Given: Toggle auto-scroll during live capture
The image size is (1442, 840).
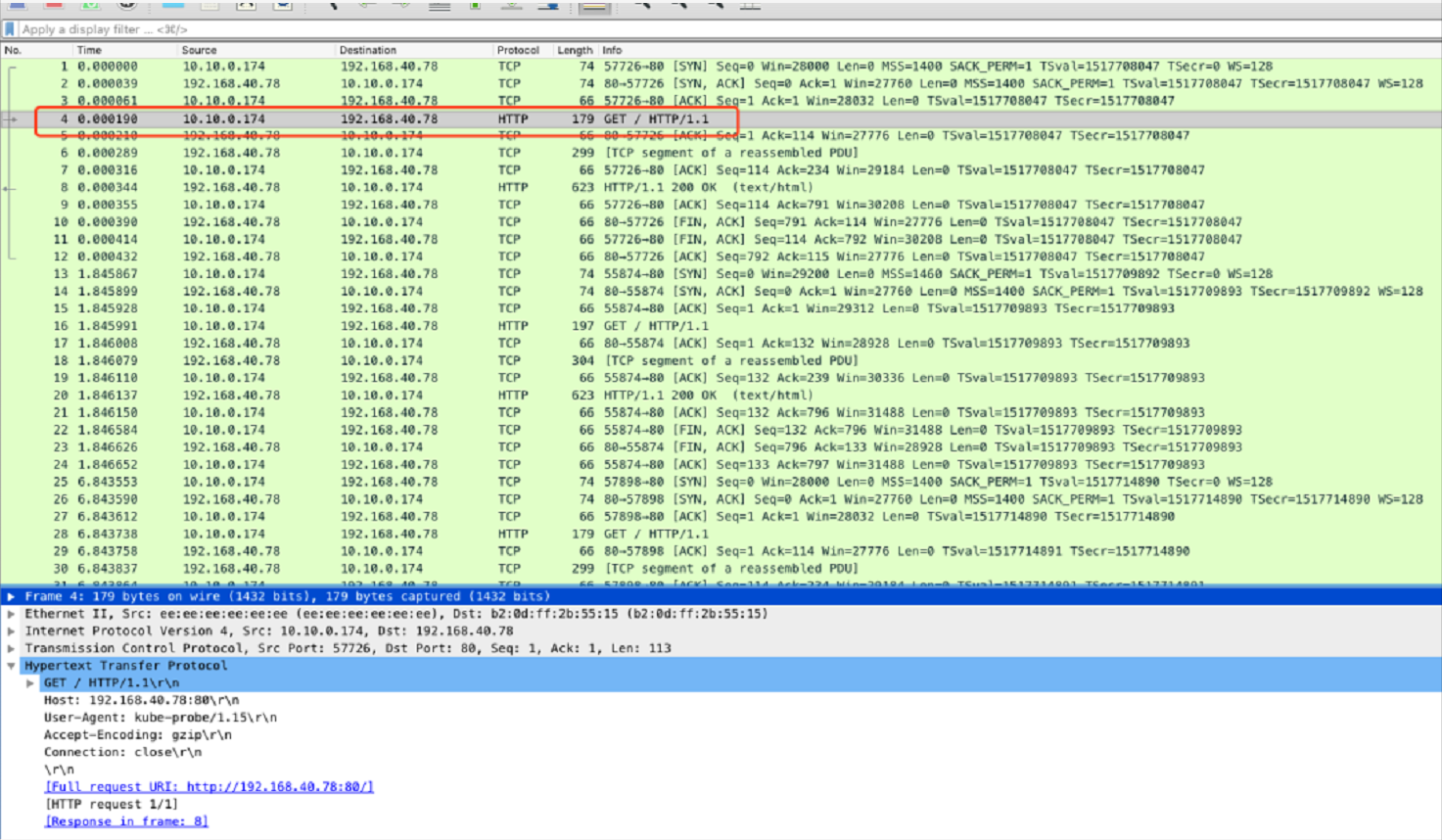Looking at the screenshot, I should tap(549, 5).
